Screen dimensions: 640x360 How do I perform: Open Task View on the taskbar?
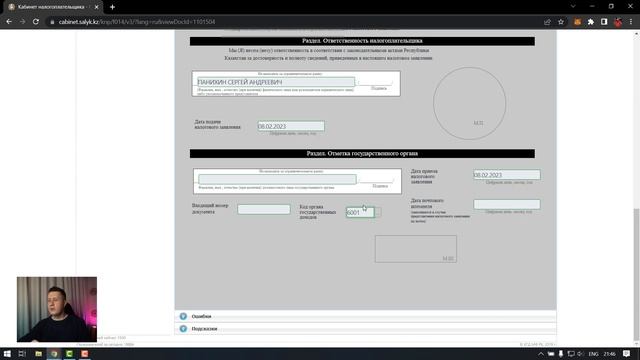22,353
